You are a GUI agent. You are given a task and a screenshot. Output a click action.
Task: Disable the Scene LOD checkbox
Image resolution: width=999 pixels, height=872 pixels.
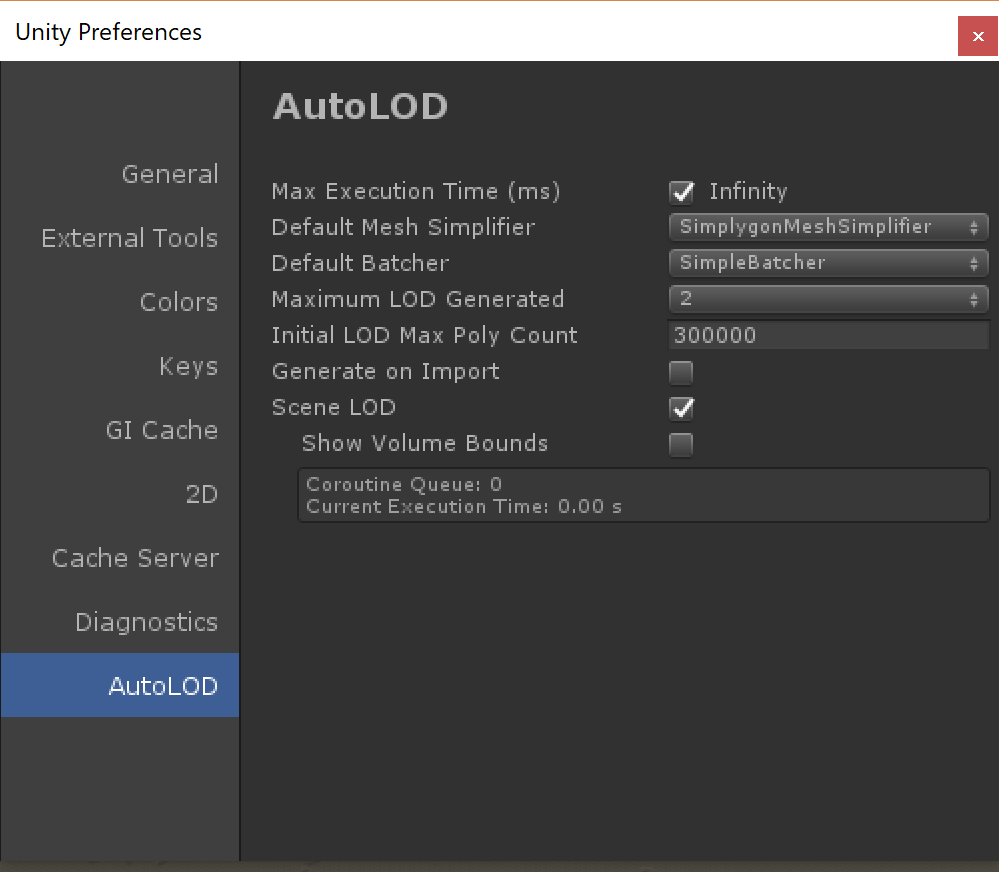pyautogui.click(x=681, y=408)
